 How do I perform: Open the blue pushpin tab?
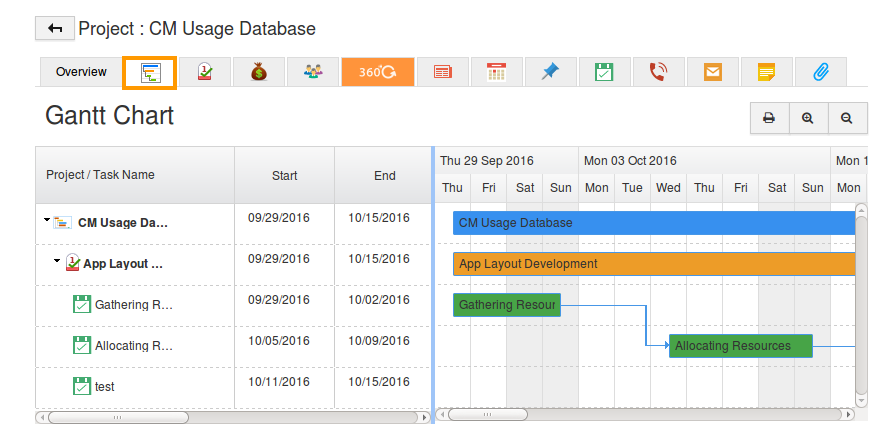[x=550, y=72]
